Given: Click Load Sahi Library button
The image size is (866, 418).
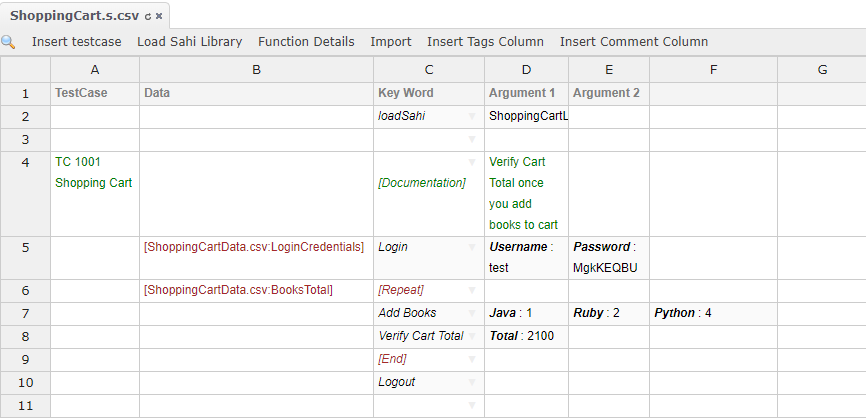Looking at the screenshot, I should [x=189, y=42].
